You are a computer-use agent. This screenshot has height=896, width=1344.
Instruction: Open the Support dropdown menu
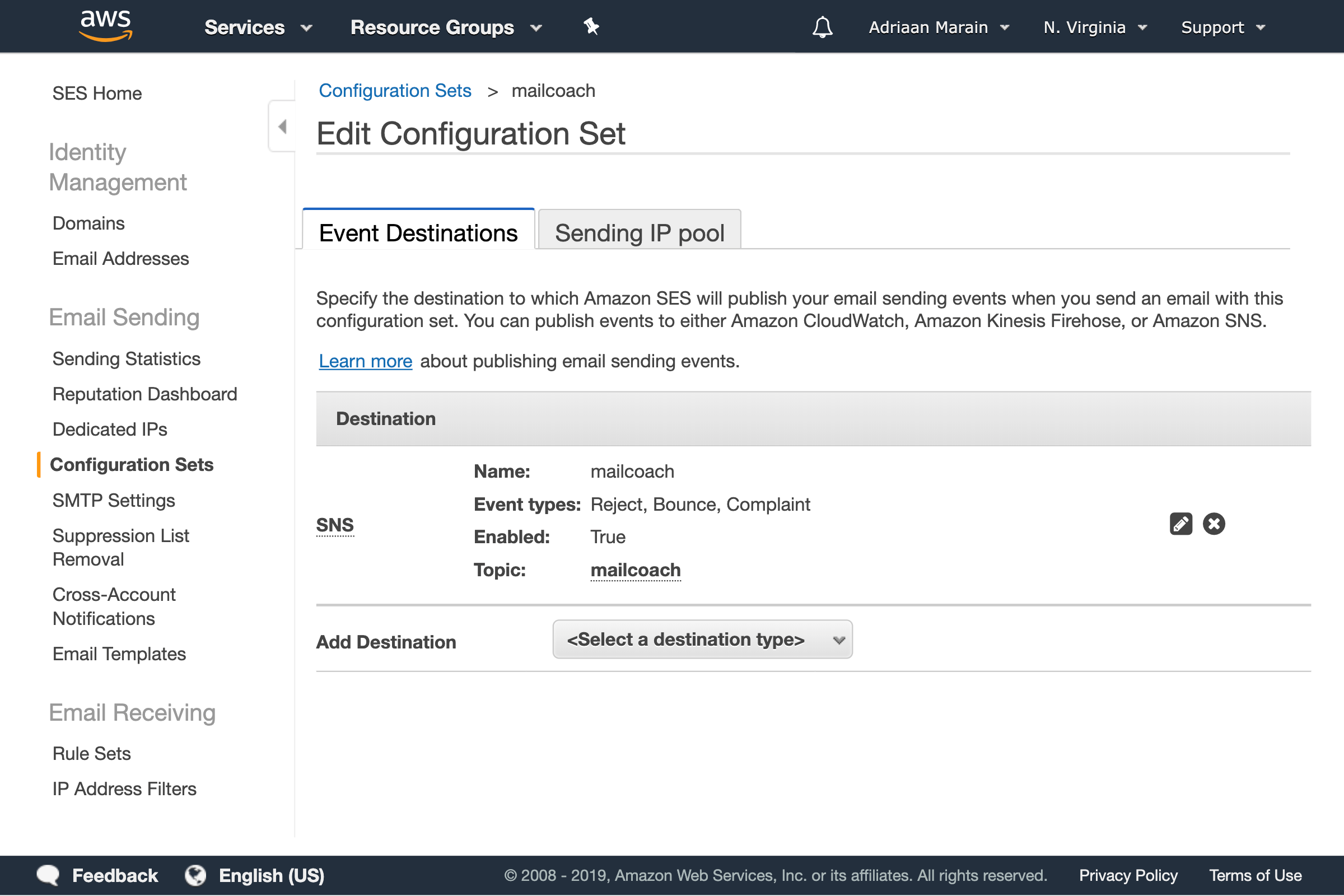point(1224,27)
